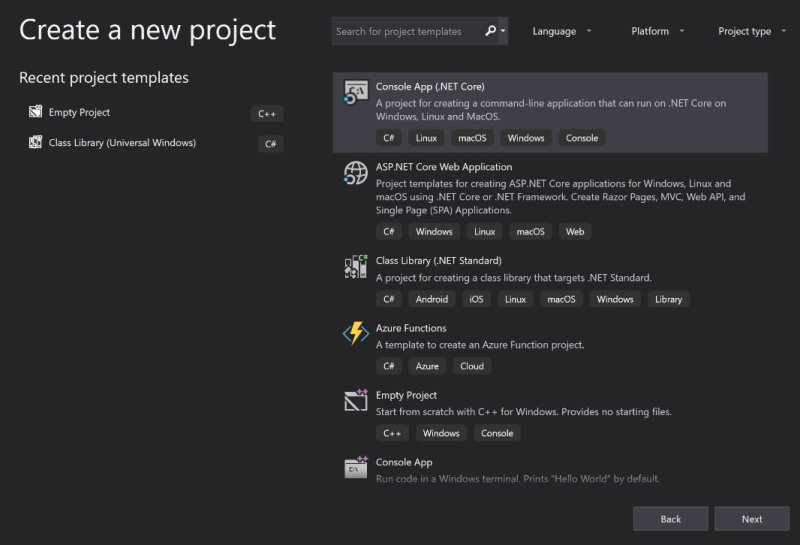Click the Azure Function description text
Screen dimensions: 800x545
point(480,345)
